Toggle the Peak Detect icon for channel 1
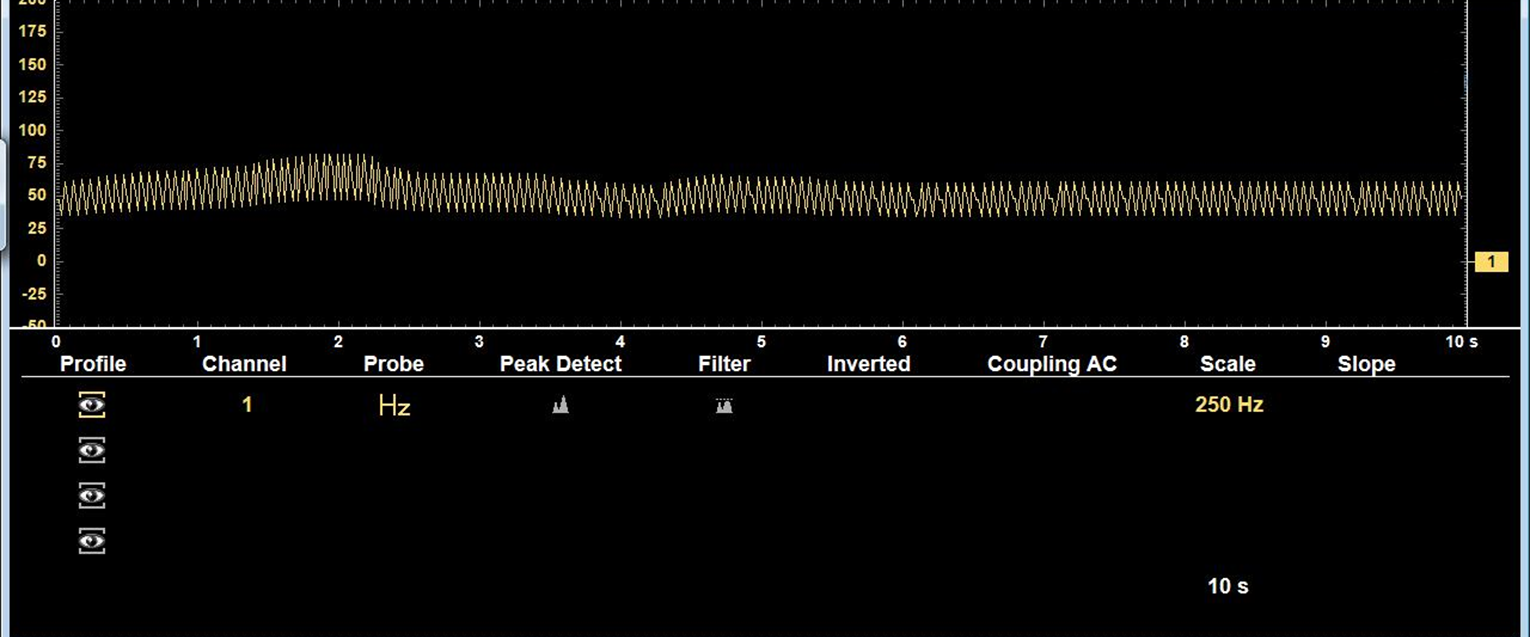The height and width of the screenshot is (637, 1530). coord(561,405)
